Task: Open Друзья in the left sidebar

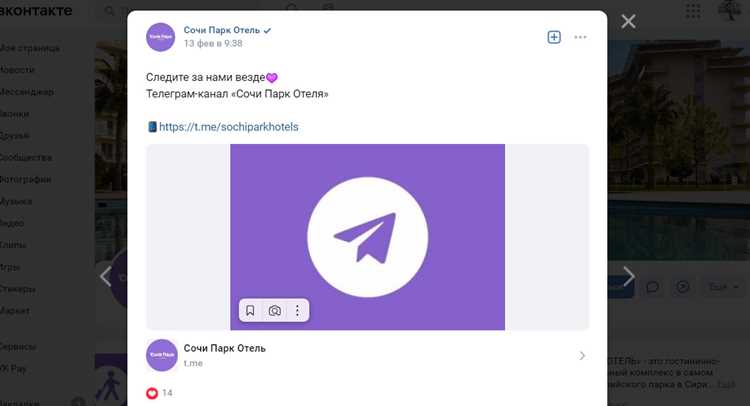Action: (15, 136)
